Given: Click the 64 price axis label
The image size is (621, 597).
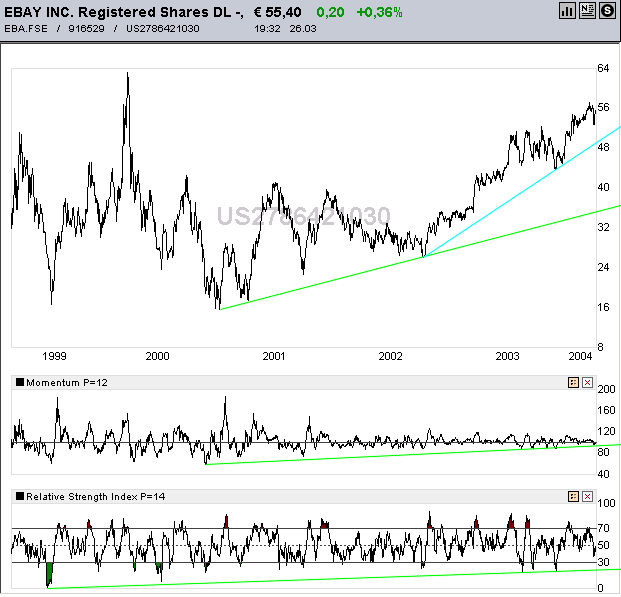Looking at the screenshot, I should coord(603,68).
